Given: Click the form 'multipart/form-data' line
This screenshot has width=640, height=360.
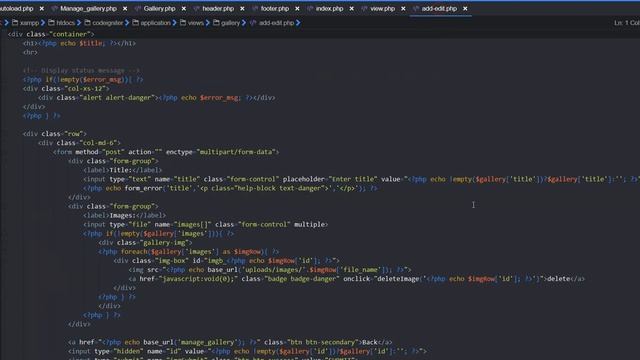Looking at the screenshot, I should (166, 152).
